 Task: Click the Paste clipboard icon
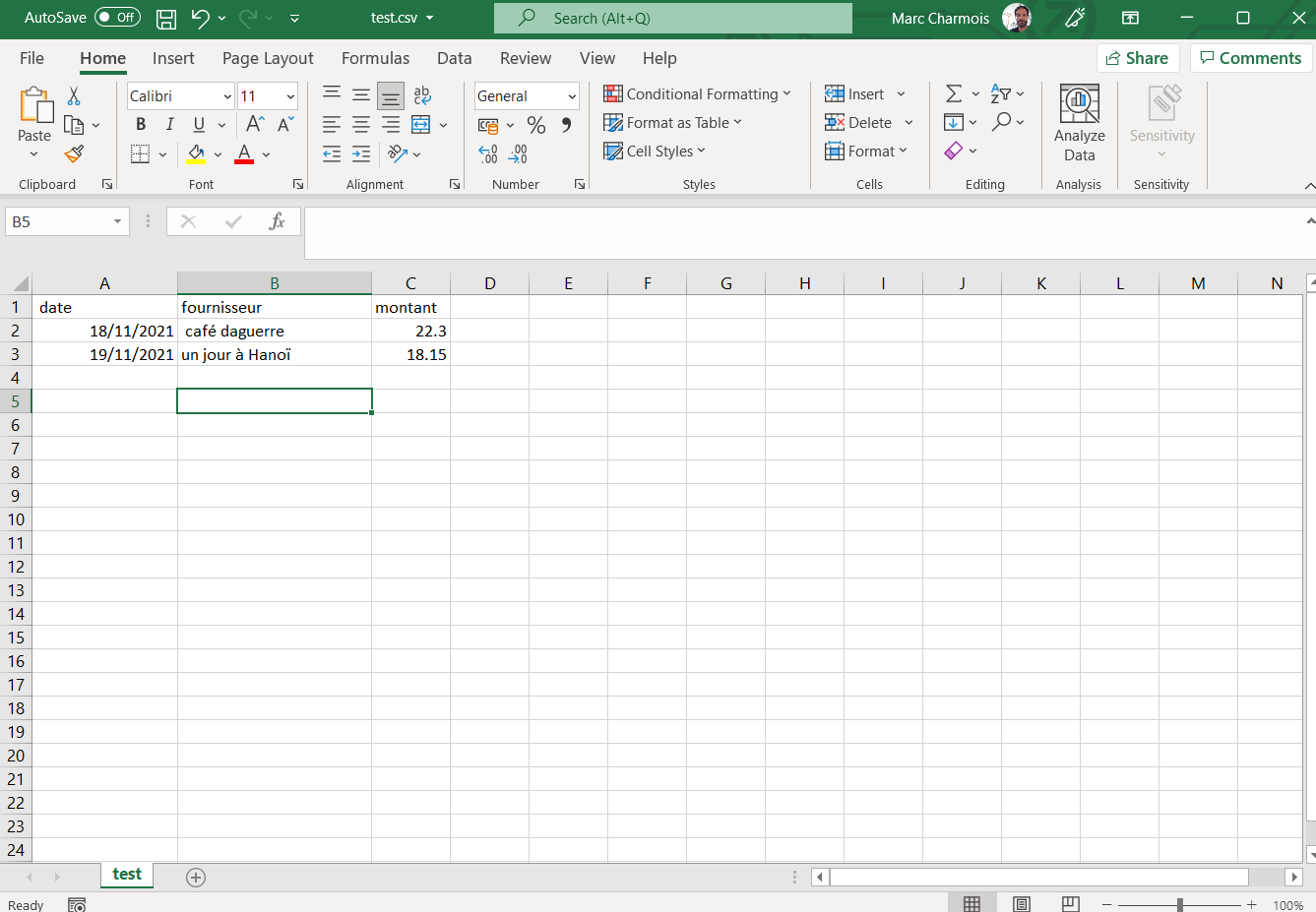coord(34,105)
